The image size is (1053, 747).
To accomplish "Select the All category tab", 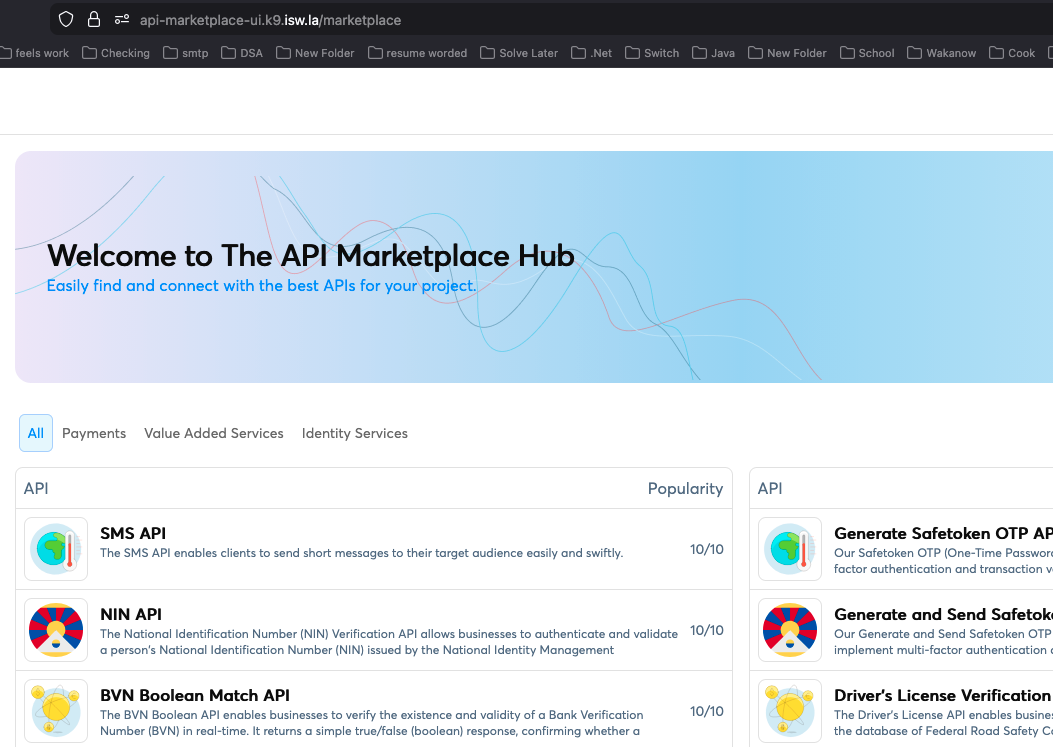I will coord(36,433).
